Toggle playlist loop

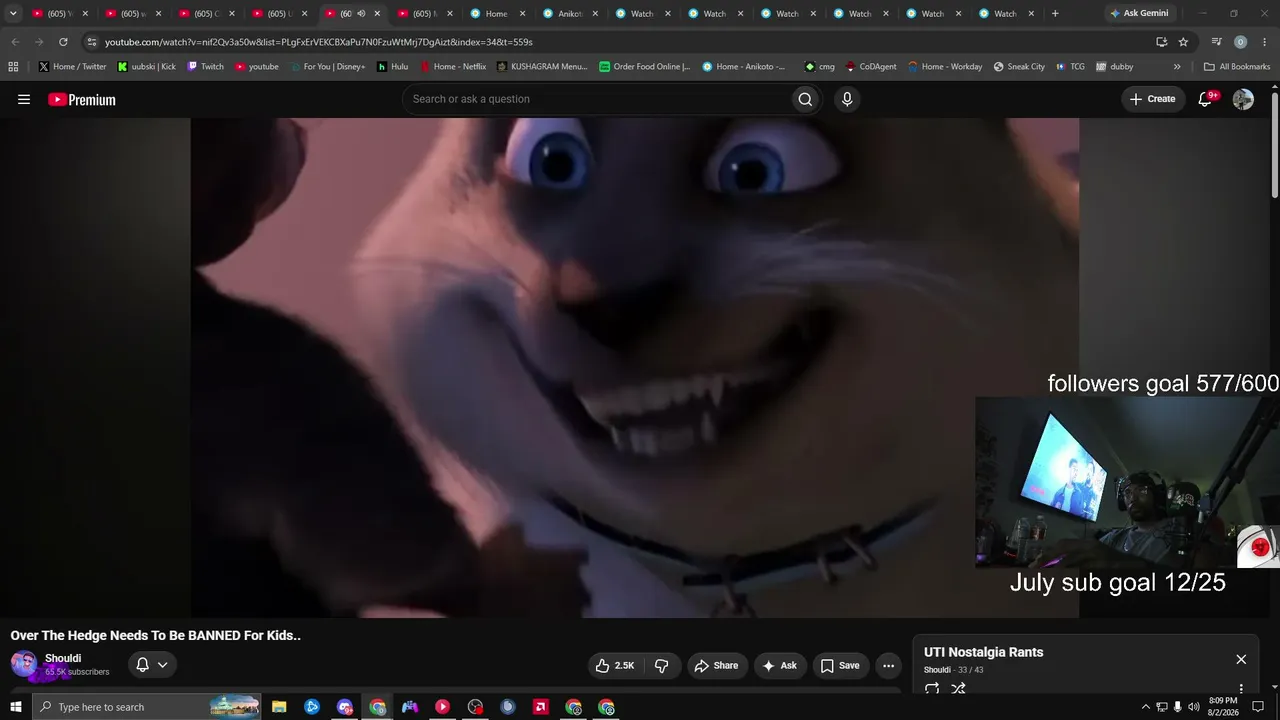[x=932, y=689]
